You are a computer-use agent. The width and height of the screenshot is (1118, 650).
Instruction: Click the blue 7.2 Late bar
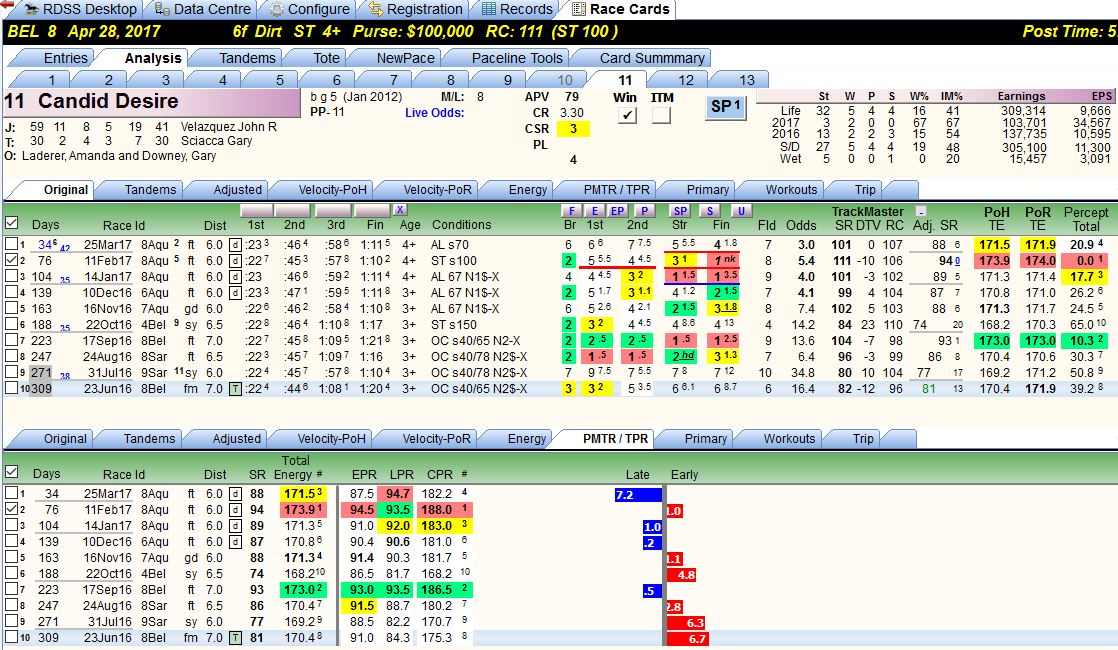coord(638,495)
